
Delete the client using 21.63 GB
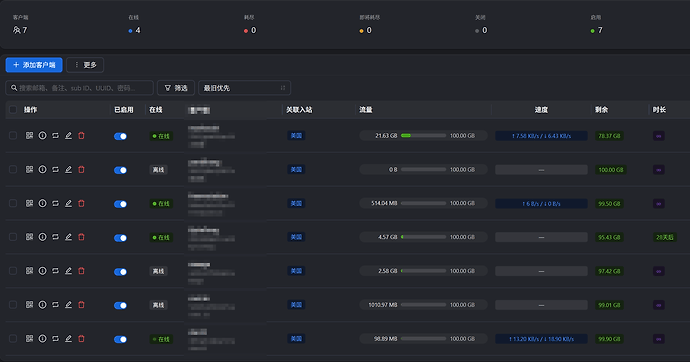coord(81,135)
